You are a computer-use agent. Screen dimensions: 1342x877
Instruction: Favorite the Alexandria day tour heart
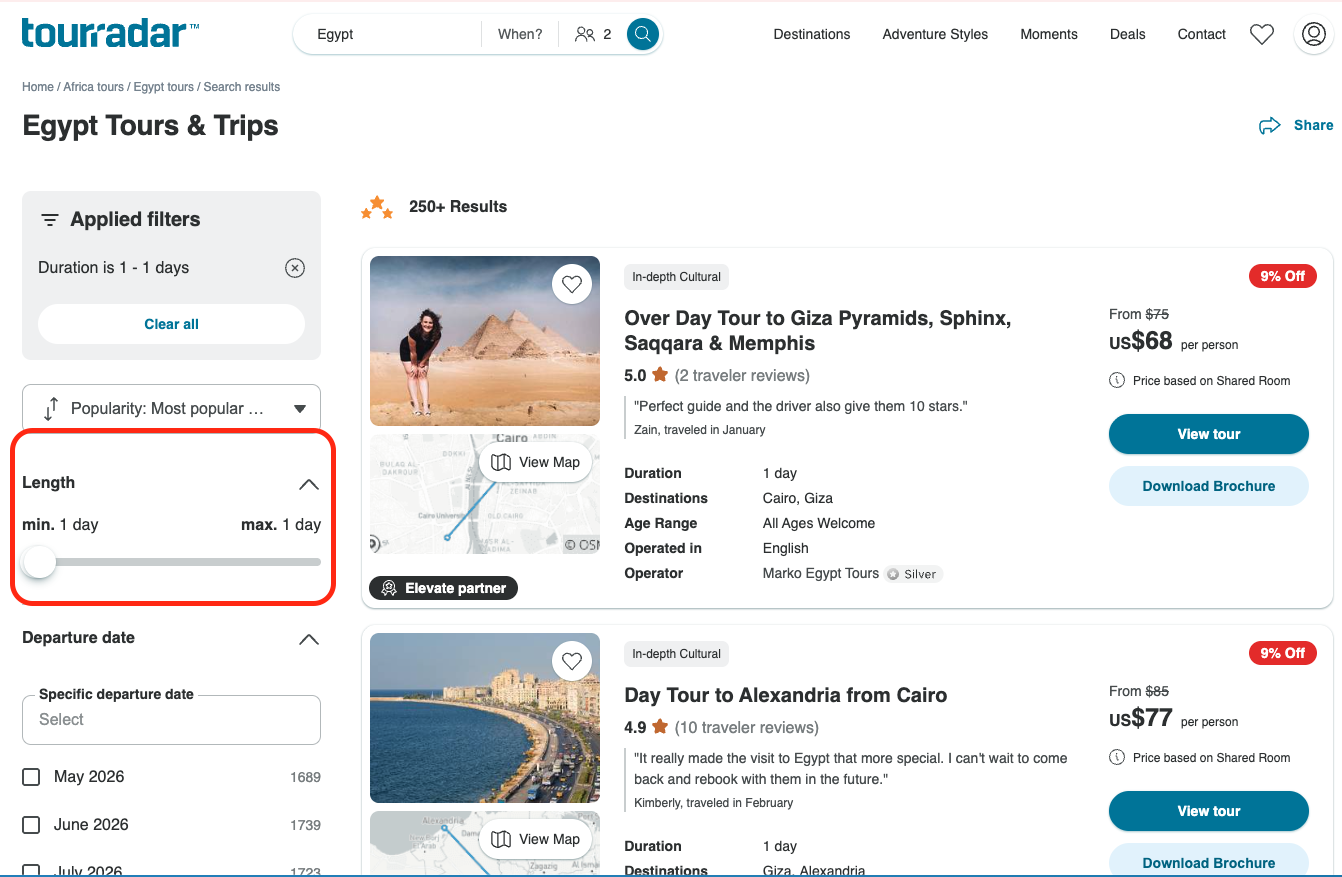click(x=572, y=661)
